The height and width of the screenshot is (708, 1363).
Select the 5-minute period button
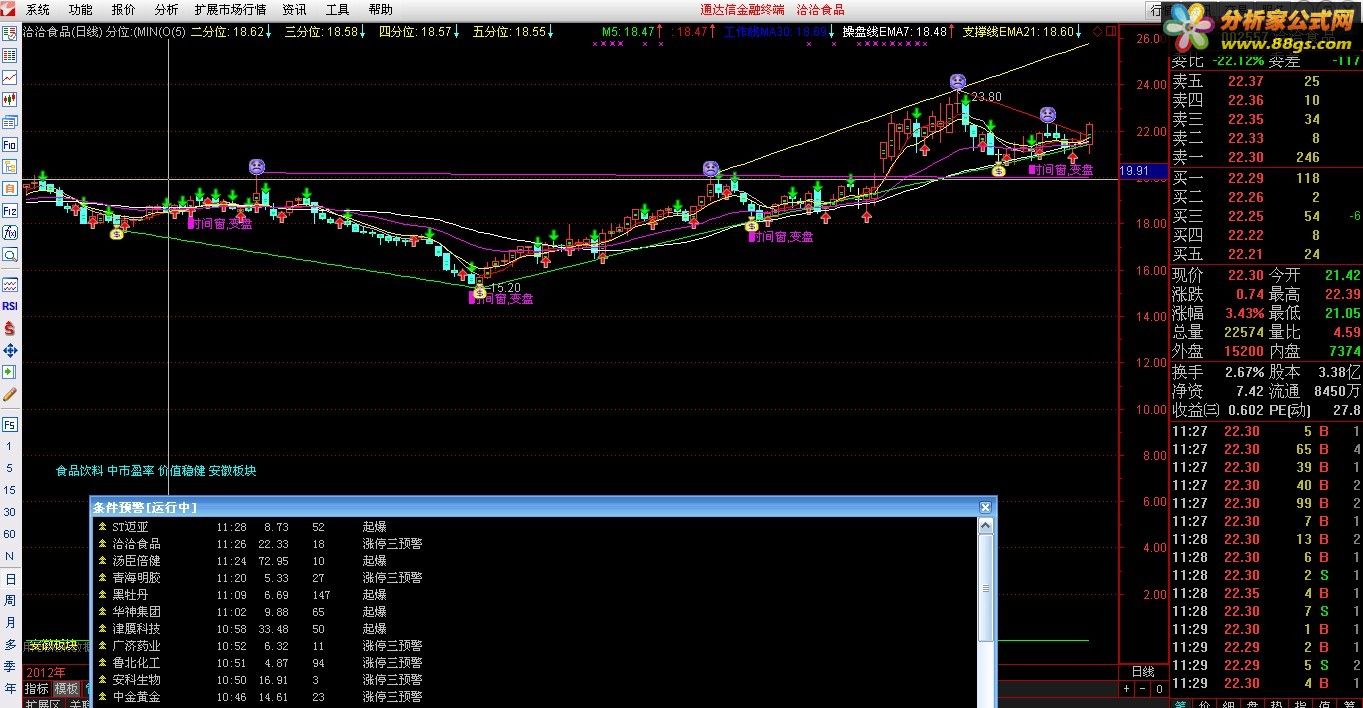(10, 468)
